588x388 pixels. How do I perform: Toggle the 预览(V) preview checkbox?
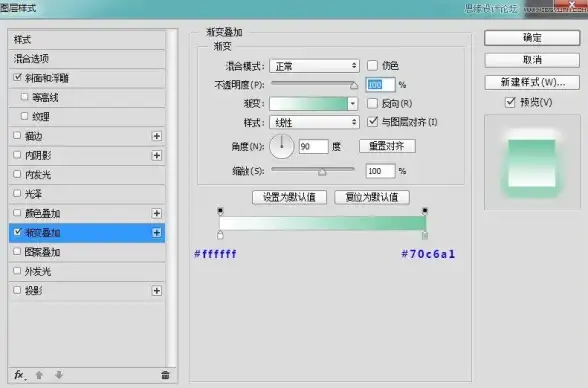[x=510, y=102]
